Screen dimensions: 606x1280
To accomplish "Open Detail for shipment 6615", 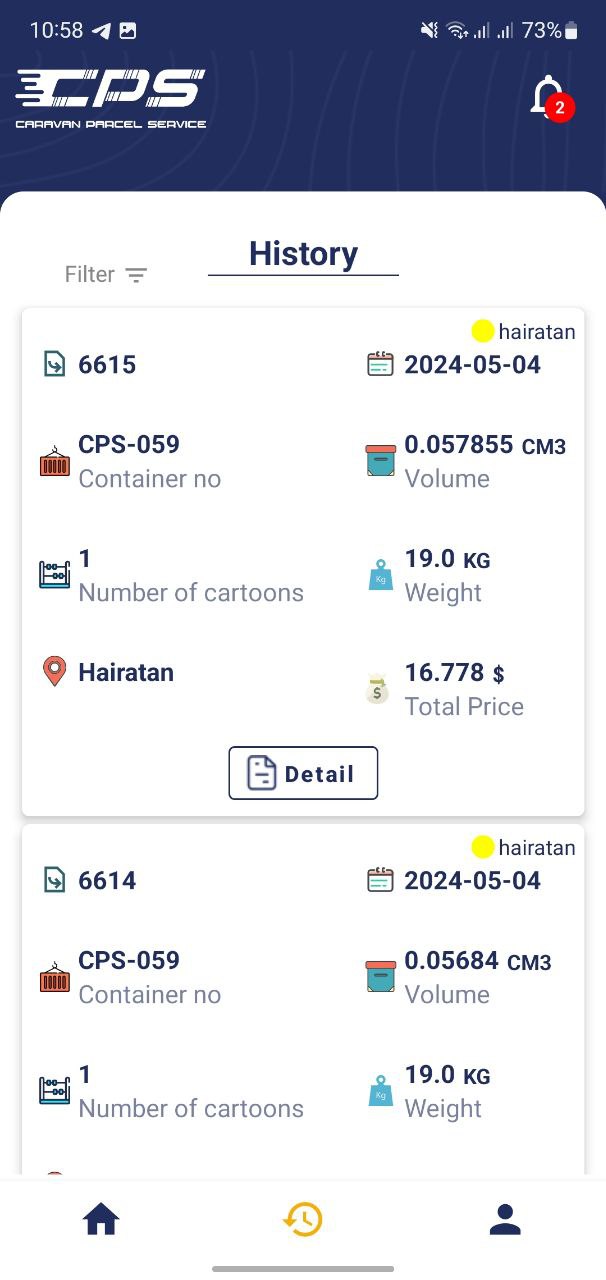I will point(303,773).
